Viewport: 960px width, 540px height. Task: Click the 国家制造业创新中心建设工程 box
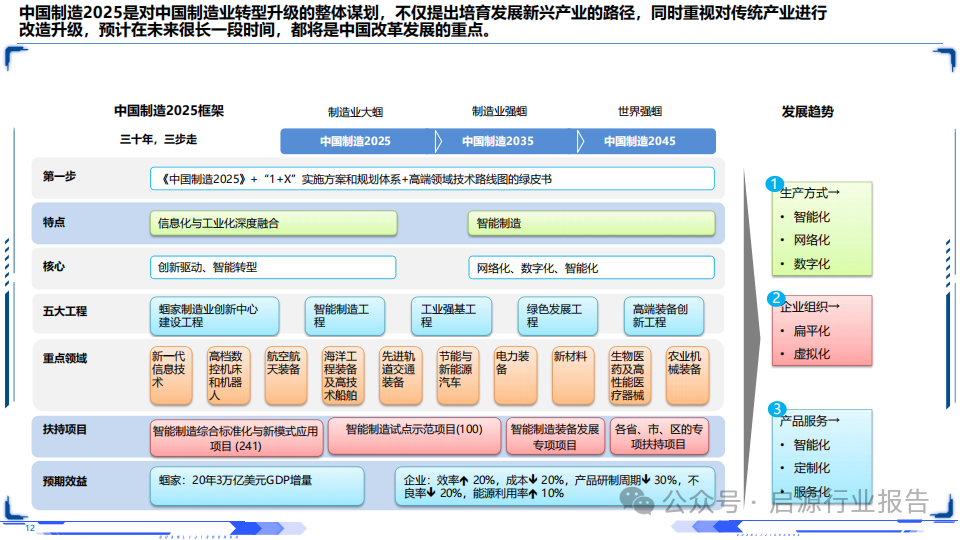pos(214,316)
